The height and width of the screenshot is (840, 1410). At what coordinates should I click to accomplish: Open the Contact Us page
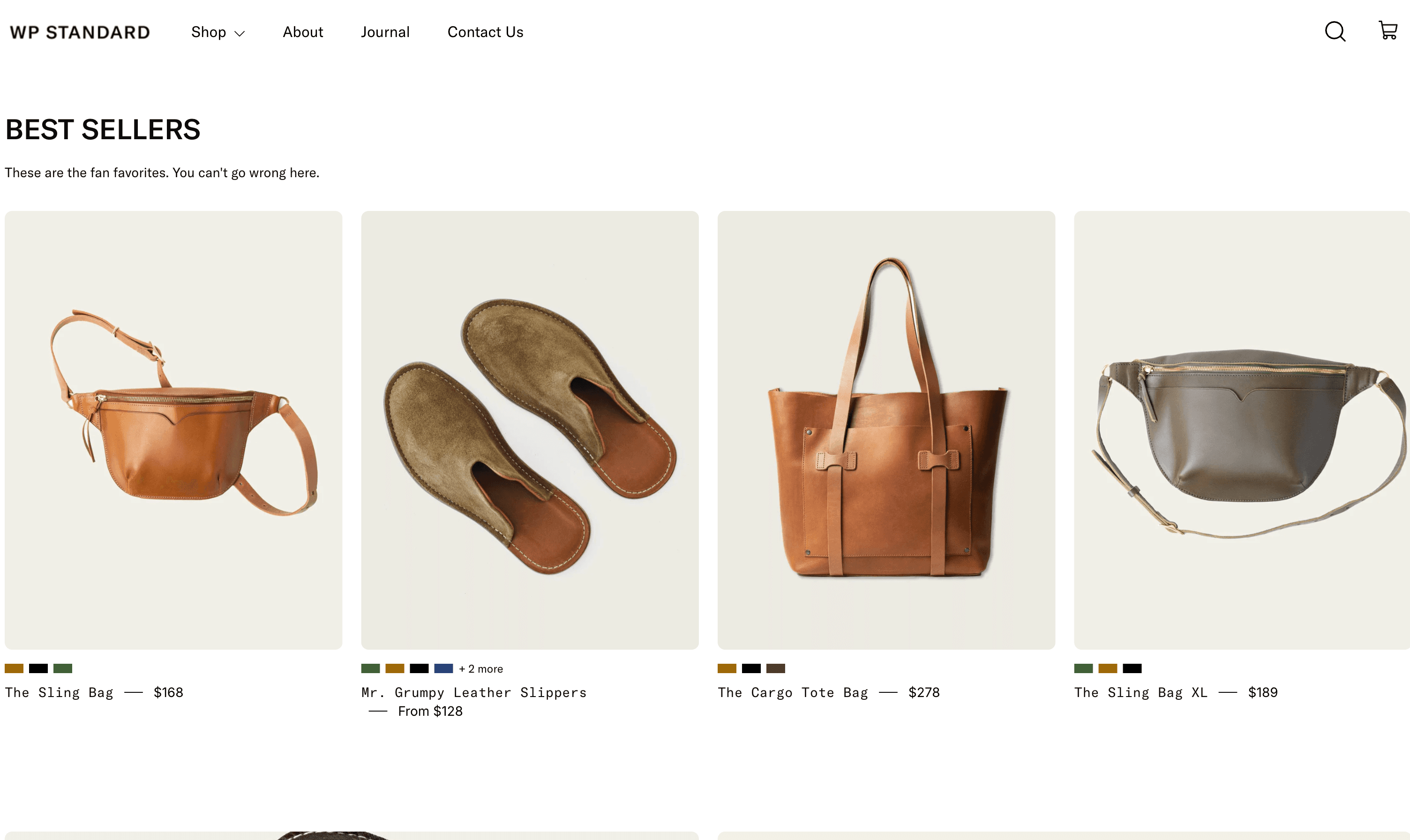coord(485,32)
